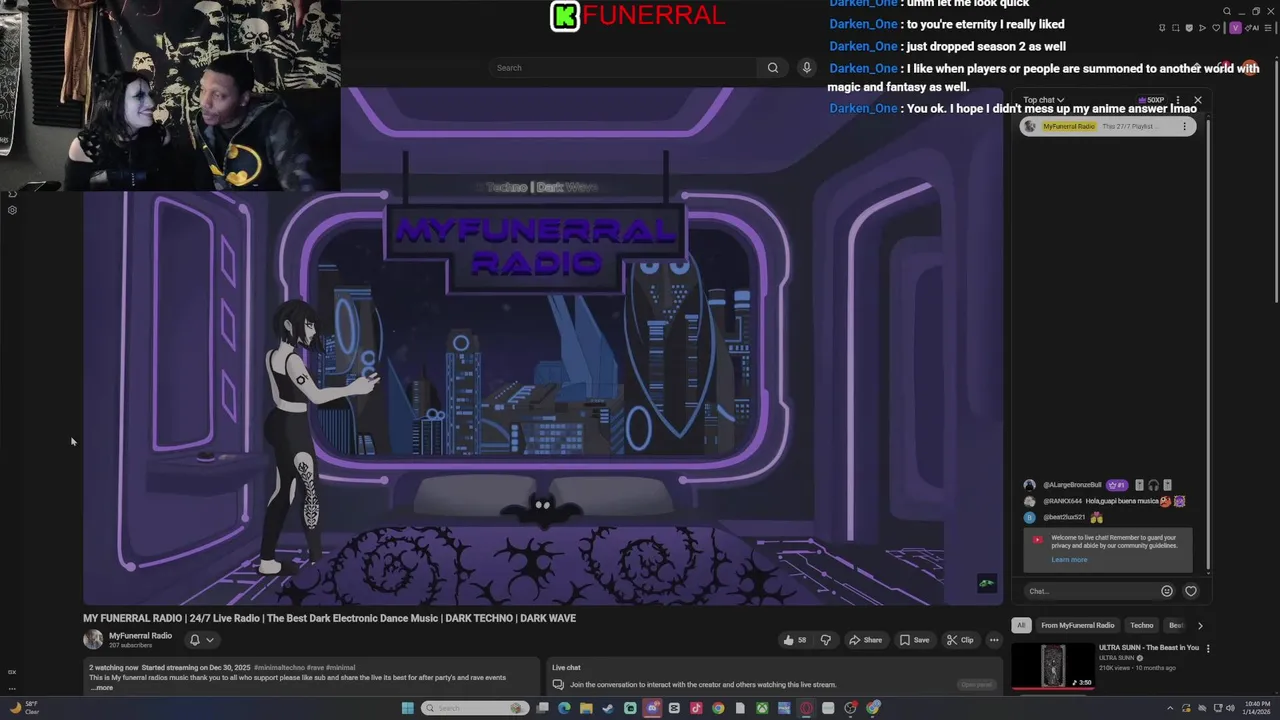1280x720 pixels.
Task: Select the All filter chip
Action: click(1021, 625)
